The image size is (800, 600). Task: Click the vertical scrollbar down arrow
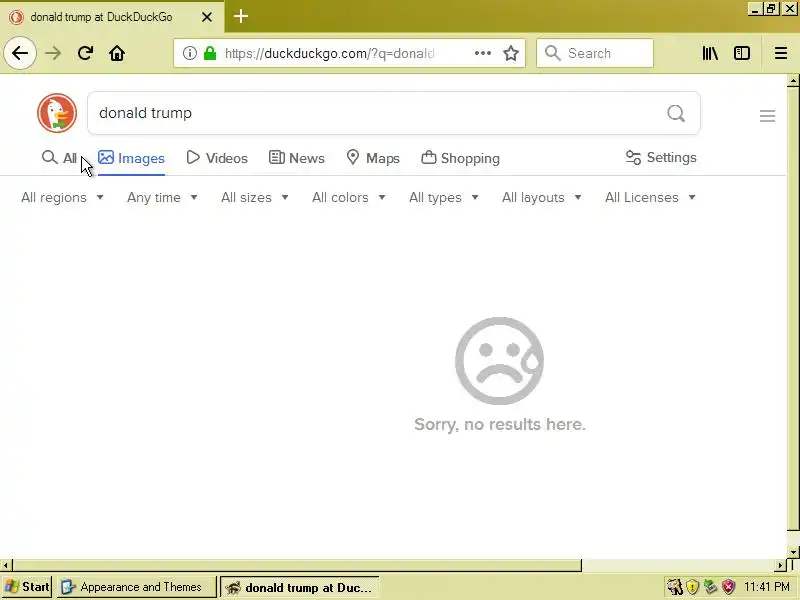(793, 552)
